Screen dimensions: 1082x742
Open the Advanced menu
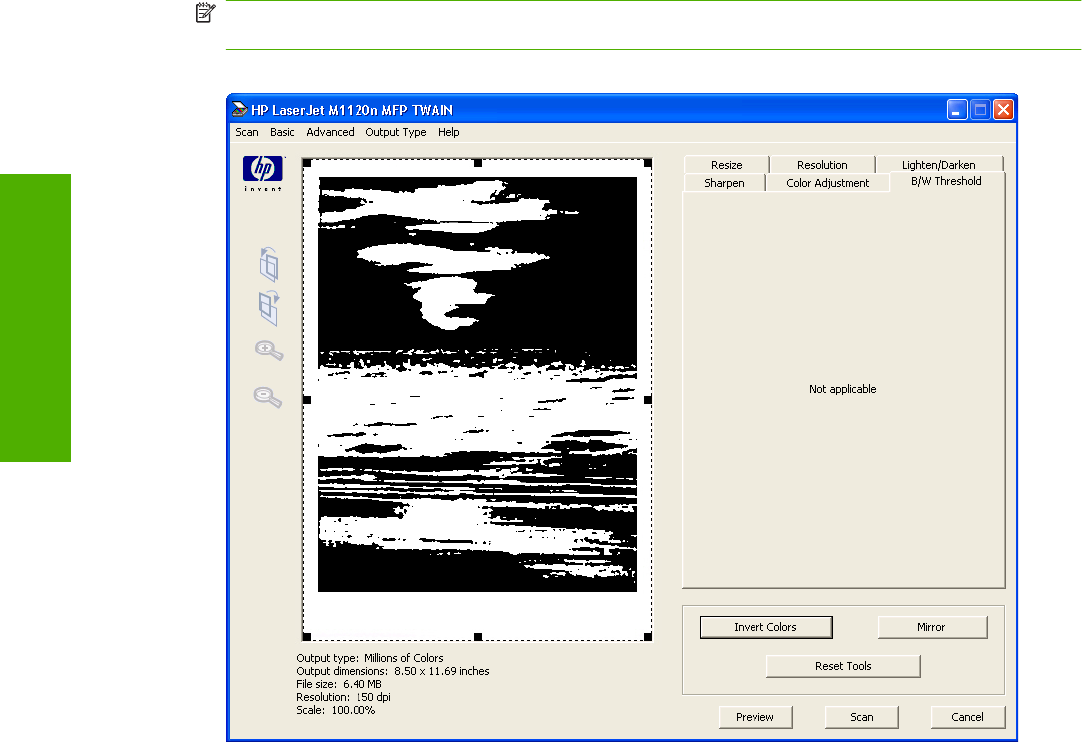point(330,132)
